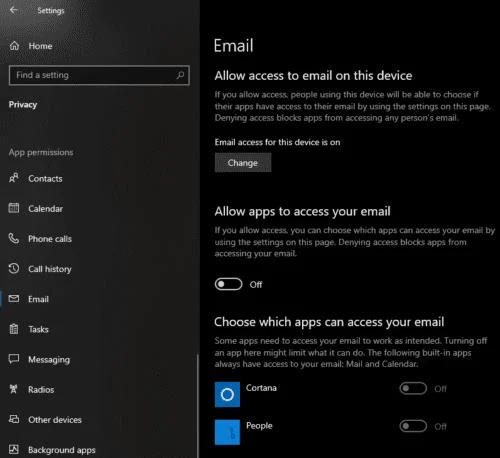Toggle Cortana email access switch
This screenshot has height=458, width=500.
click(413, 388)
